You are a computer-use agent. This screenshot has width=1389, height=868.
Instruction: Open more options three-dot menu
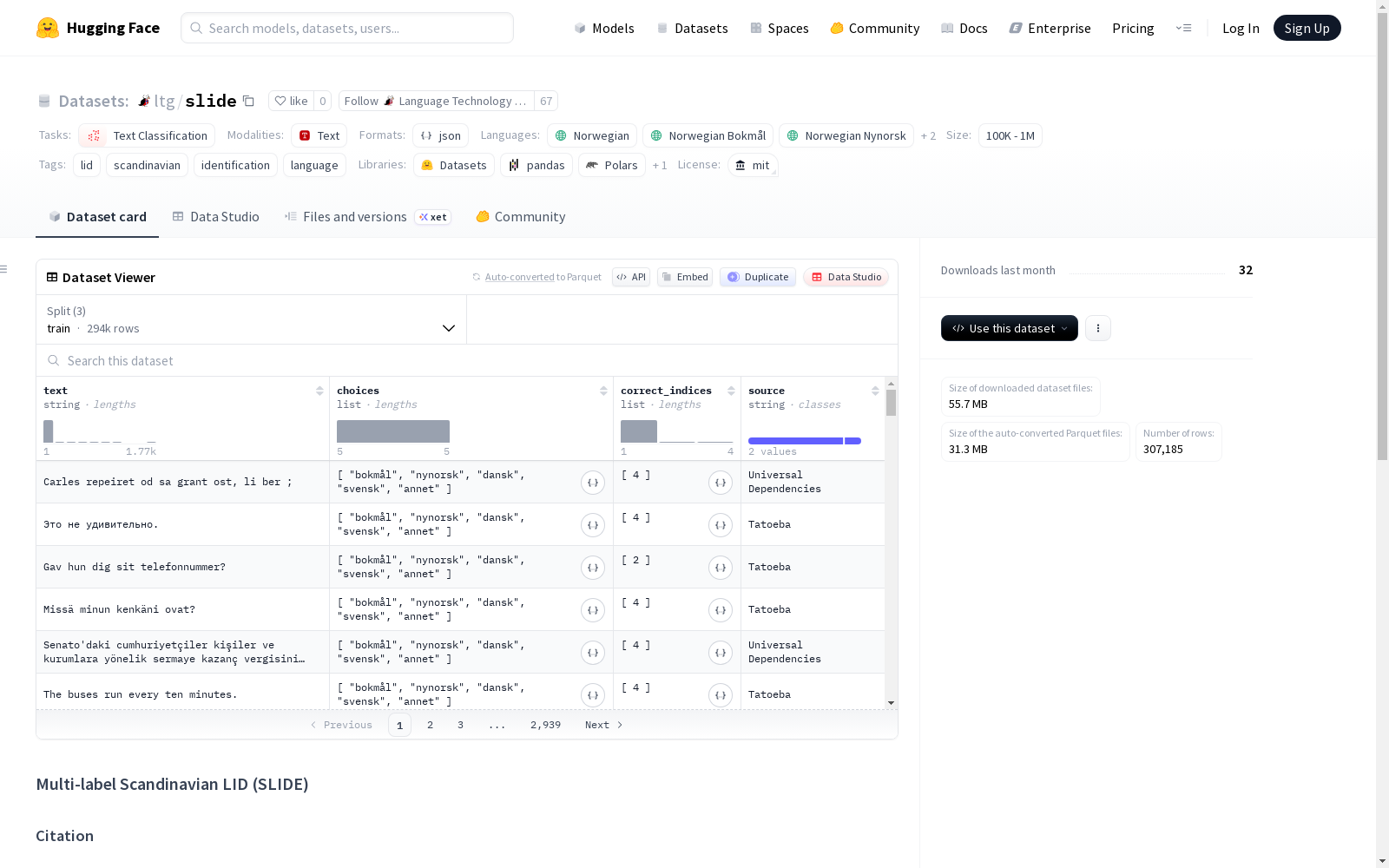click(x=1098, y=328)
